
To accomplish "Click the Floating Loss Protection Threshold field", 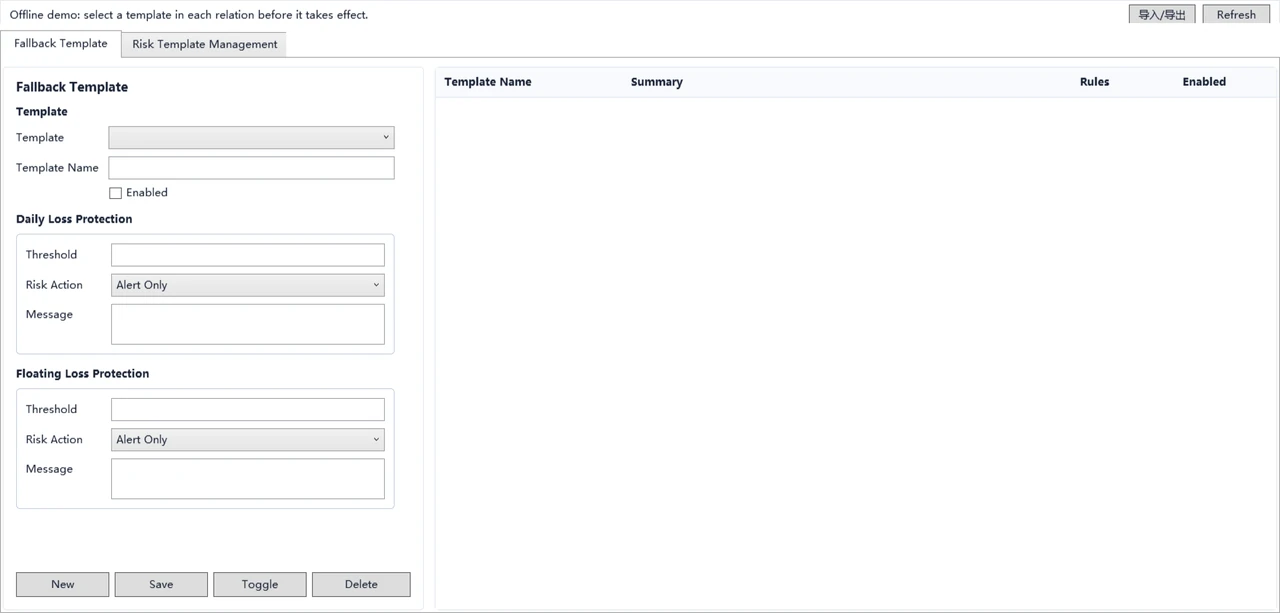I will click(248, 409).
